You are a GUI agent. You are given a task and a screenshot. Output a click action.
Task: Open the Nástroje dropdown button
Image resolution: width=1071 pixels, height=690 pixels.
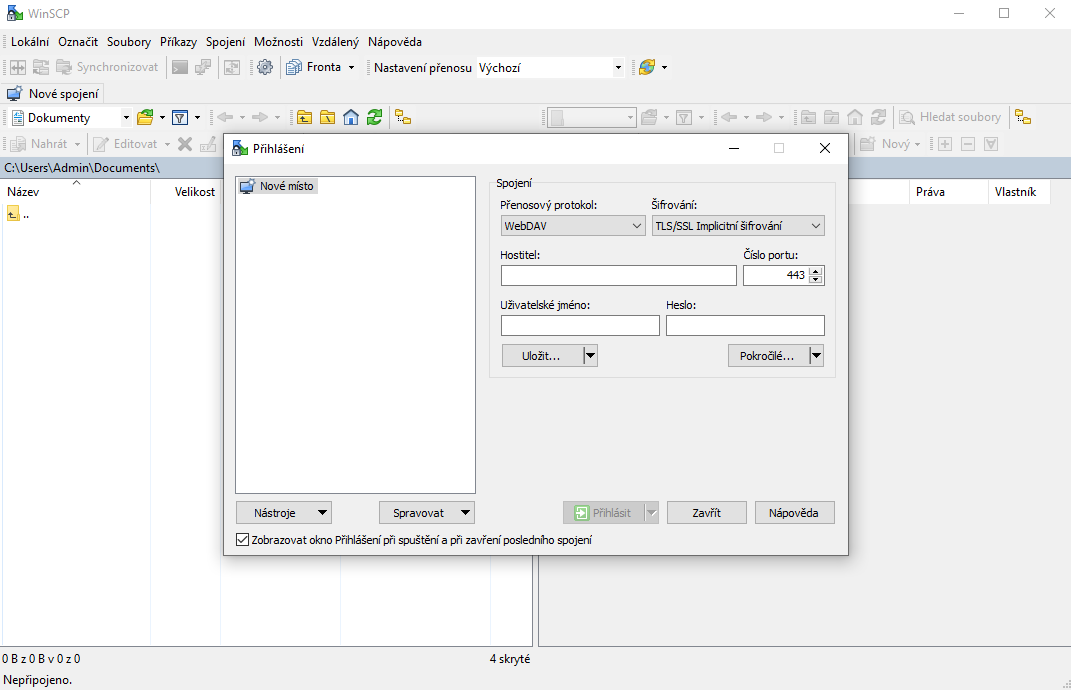tap(283, 513)
